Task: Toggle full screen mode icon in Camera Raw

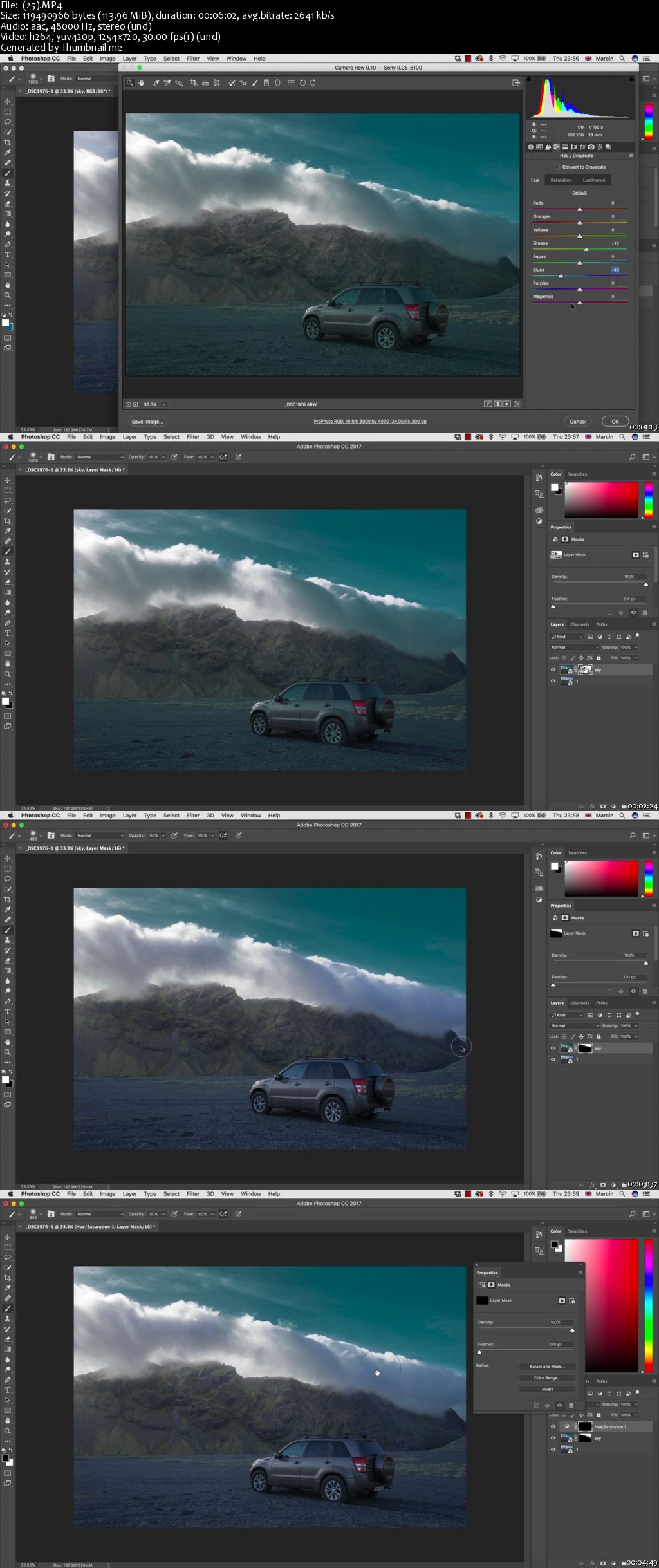Action: [x=515, y=82]
